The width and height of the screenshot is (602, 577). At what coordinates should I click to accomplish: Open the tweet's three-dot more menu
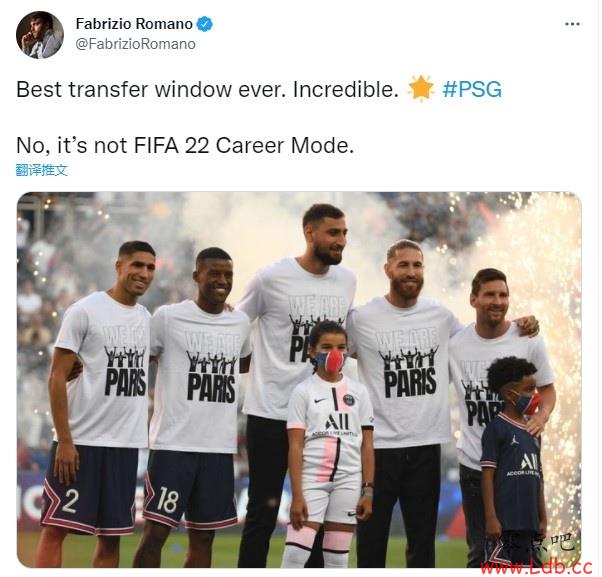pos(572,24)
